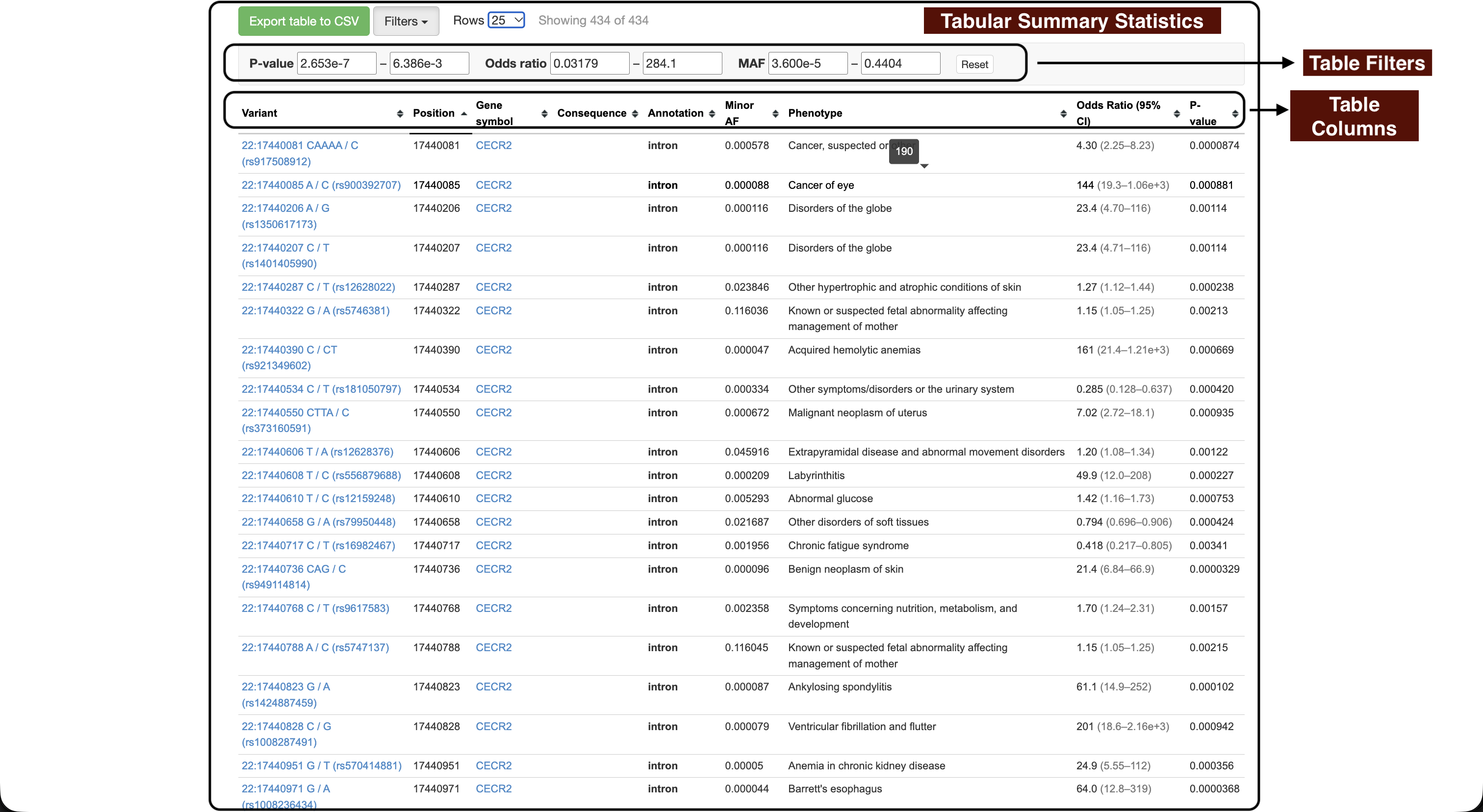
Task: Open variant 22:17440606 T / A (rs12628376)
Action: [318, 452]
